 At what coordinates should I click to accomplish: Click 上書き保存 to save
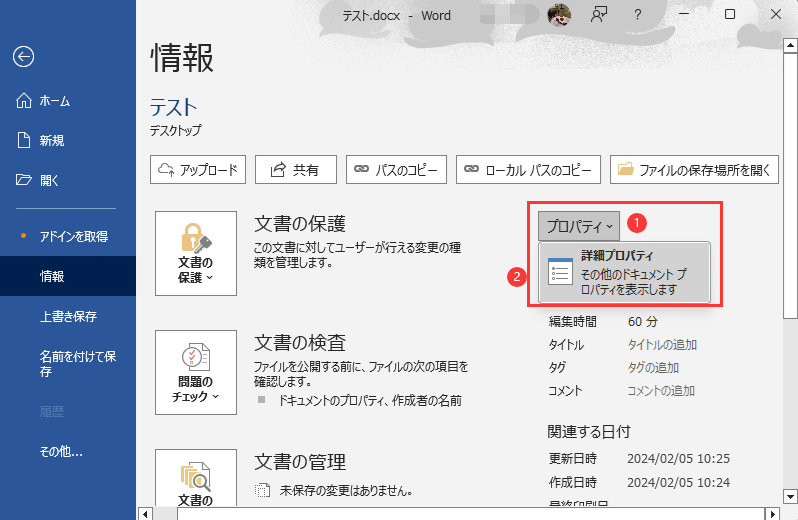(x=68, y=316)
